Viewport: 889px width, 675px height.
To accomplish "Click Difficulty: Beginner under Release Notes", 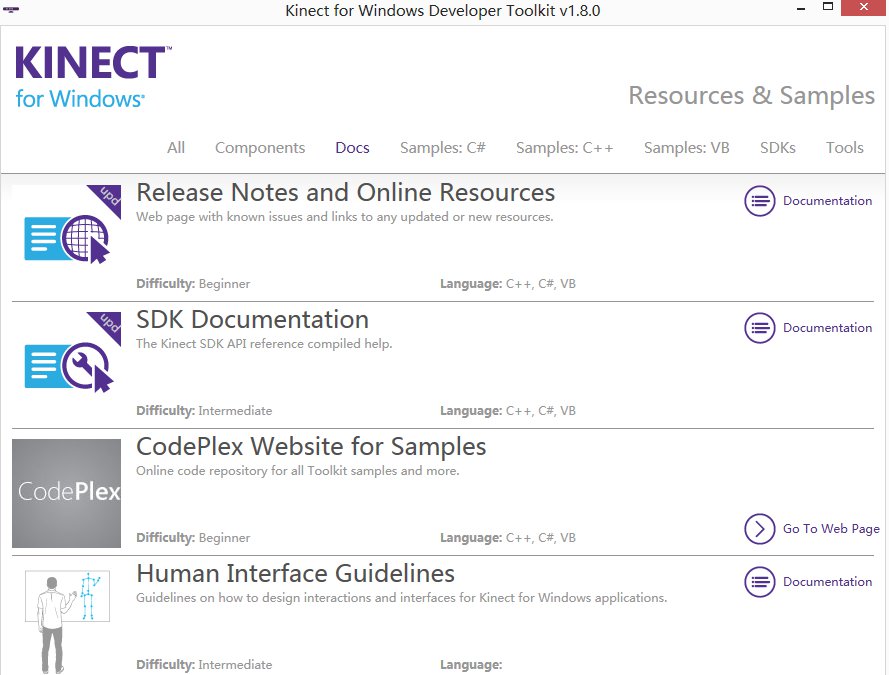I will [193, 284].
